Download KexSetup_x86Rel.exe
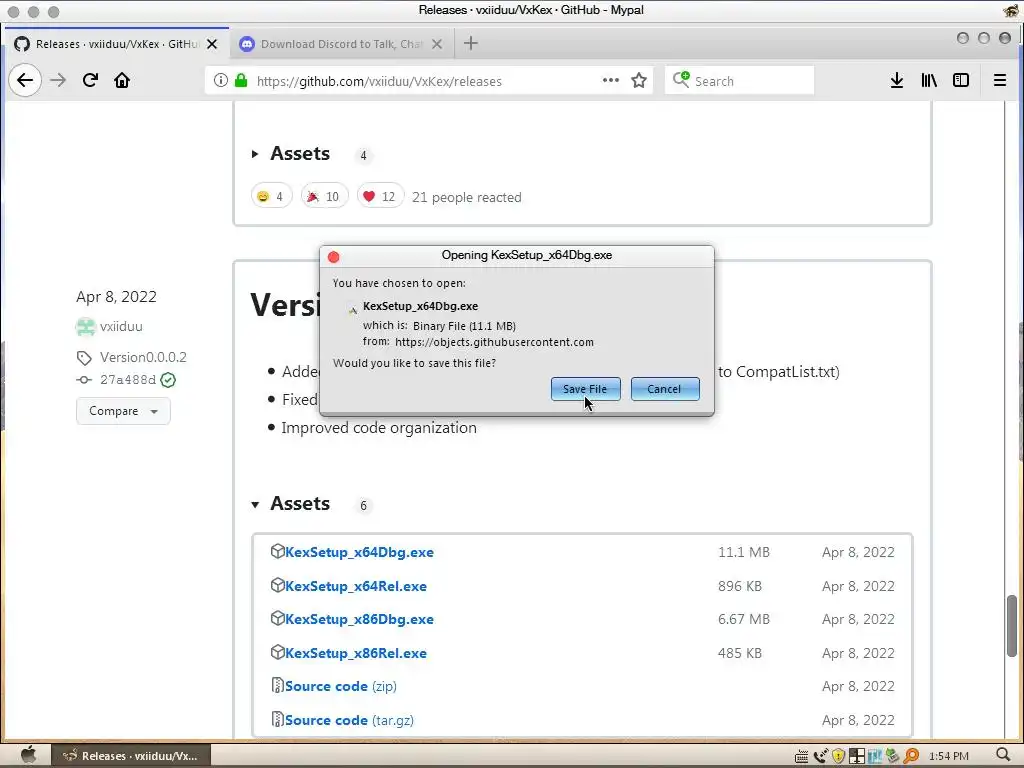Image resolution: width=1024 pixels, height=768 pixels. [x=356, y=652]
